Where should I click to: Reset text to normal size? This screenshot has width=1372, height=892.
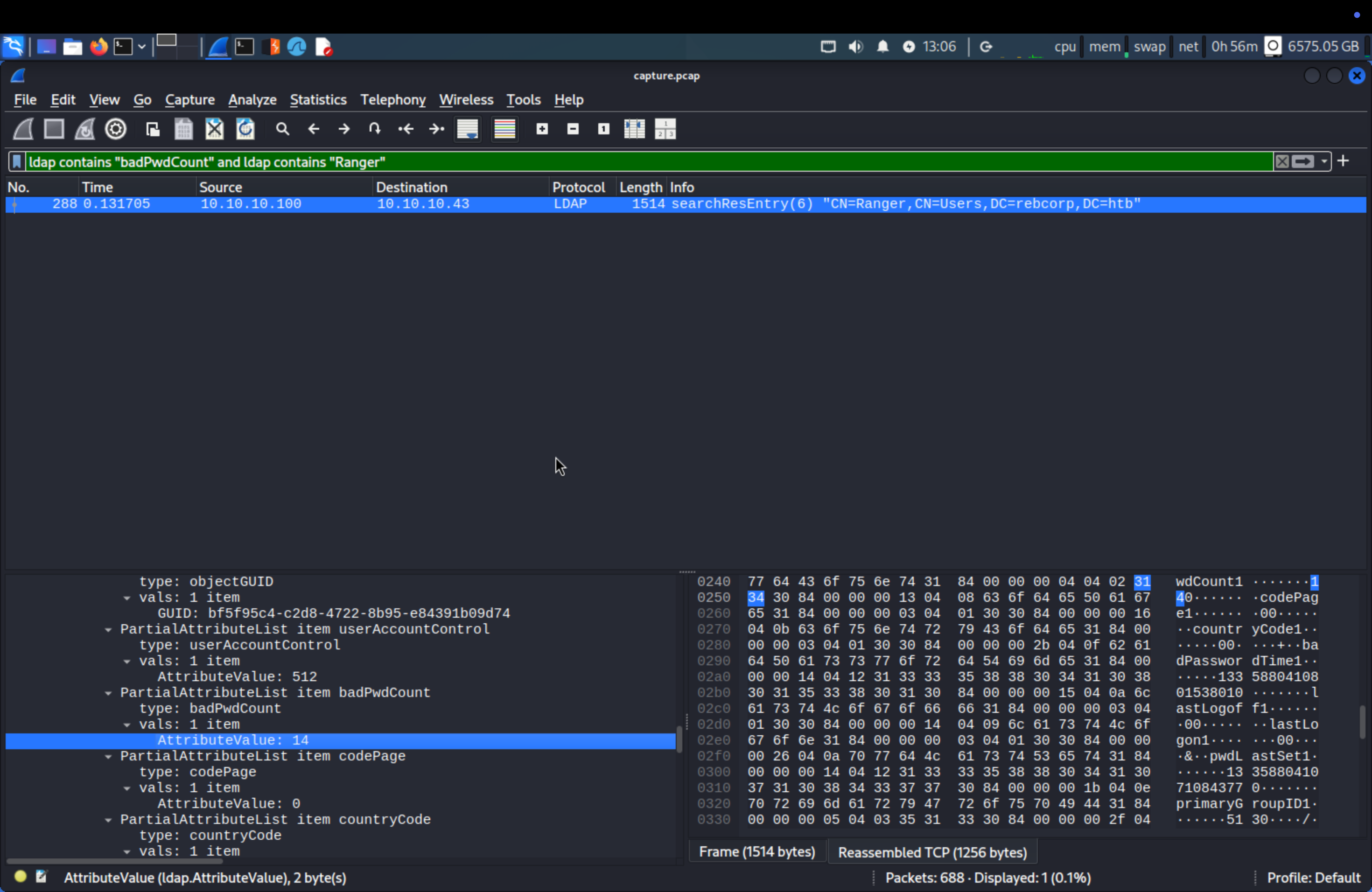[x=603, y=129]
